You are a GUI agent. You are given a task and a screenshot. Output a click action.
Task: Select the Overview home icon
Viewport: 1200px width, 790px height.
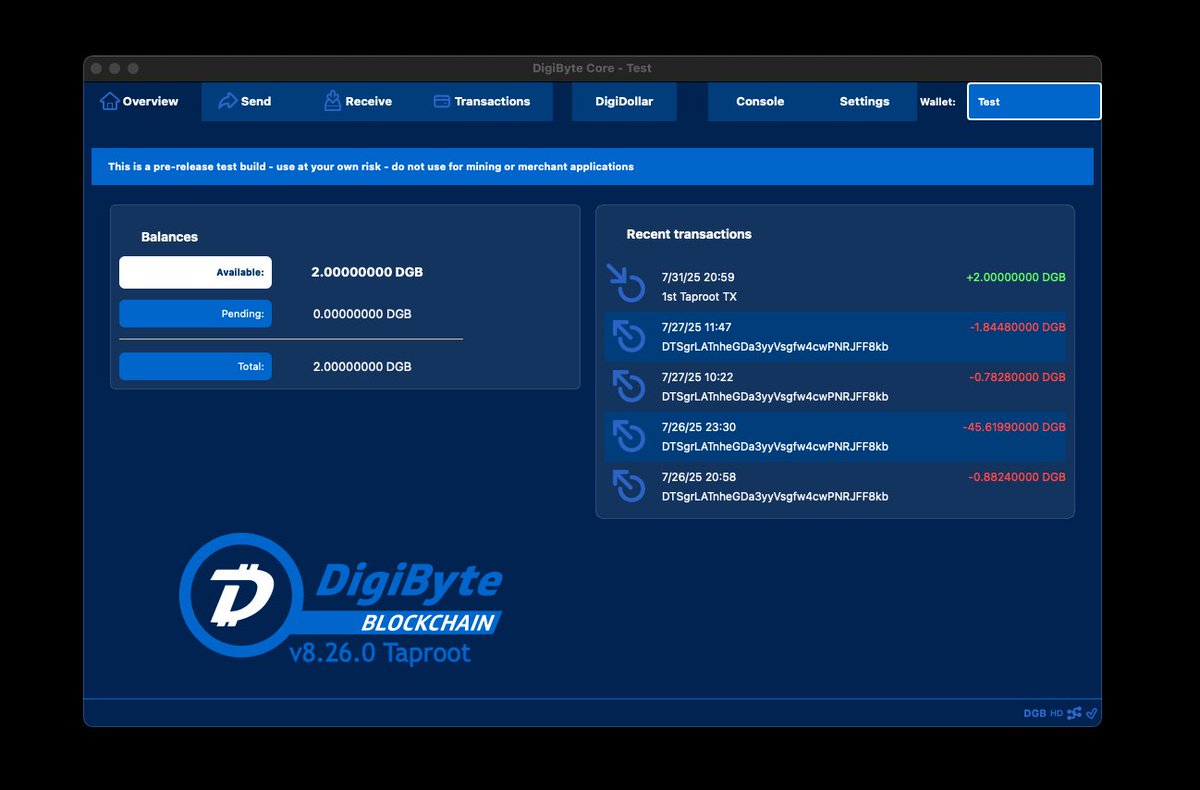tap(110, 100)
